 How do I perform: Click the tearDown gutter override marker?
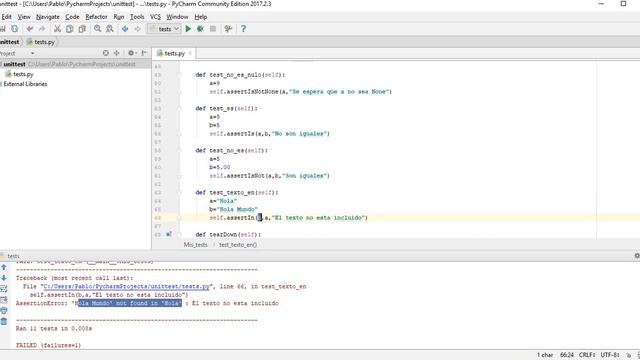click(x=169, y=234)
